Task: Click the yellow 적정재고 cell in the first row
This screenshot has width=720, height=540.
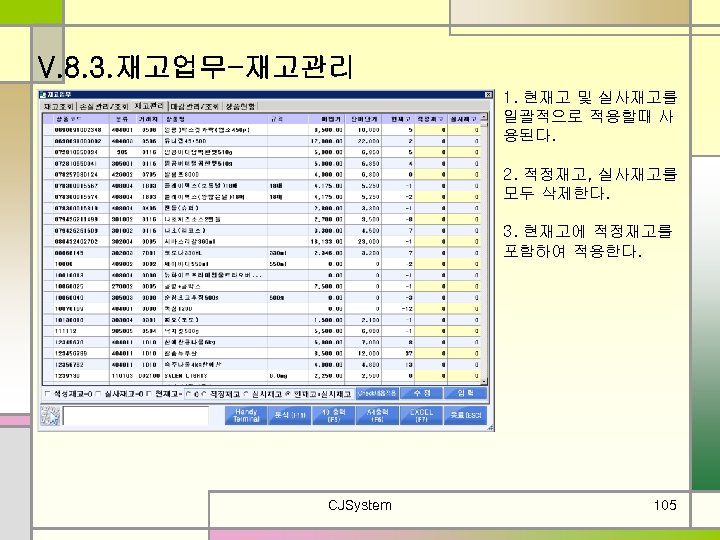Action: click(x=431, y=130)
